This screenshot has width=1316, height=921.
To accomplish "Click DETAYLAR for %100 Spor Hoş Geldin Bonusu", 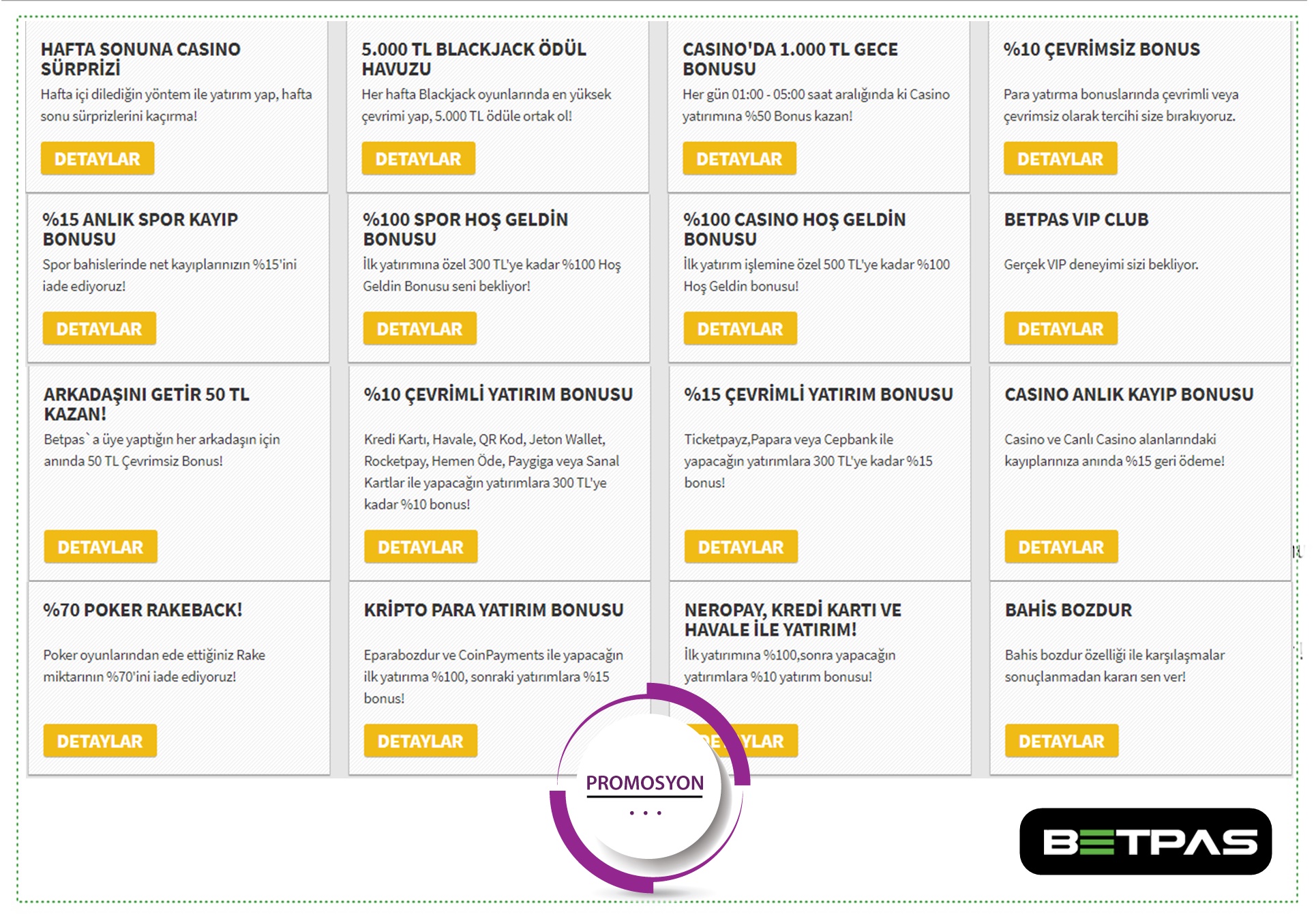I will (419, 329).
